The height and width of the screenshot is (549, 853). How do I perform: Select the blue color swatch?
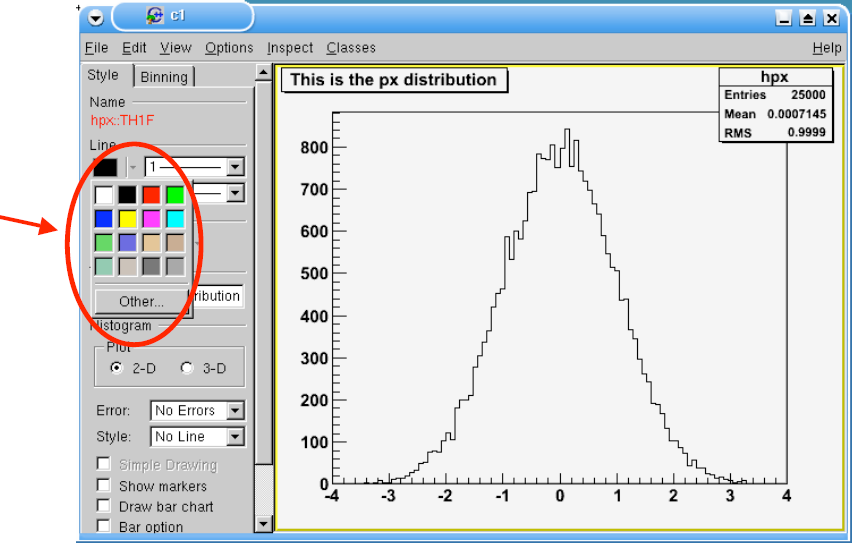click(103, 219)
